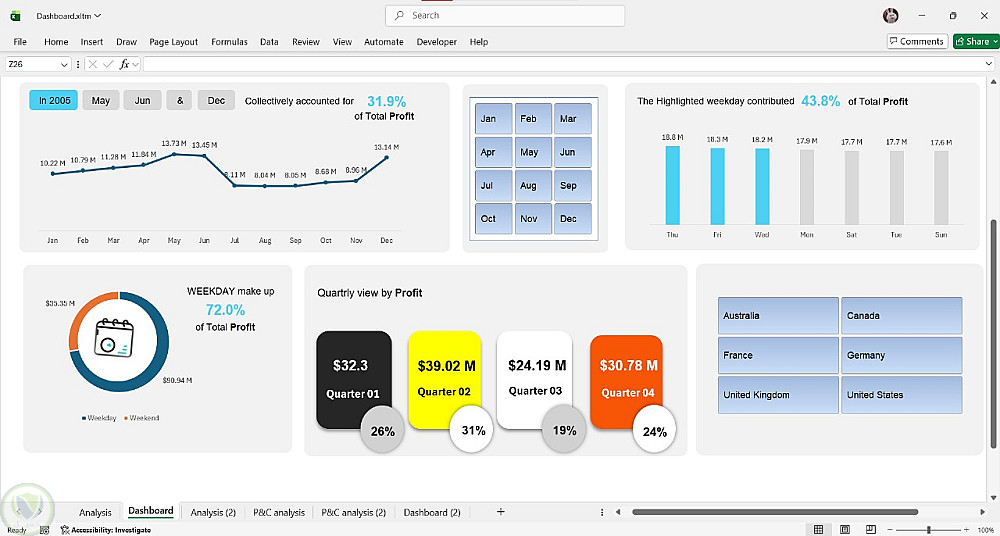Click the name box options dots
Image resolution: width=1000 pixels, height=536 pixels.
(78, 64)
